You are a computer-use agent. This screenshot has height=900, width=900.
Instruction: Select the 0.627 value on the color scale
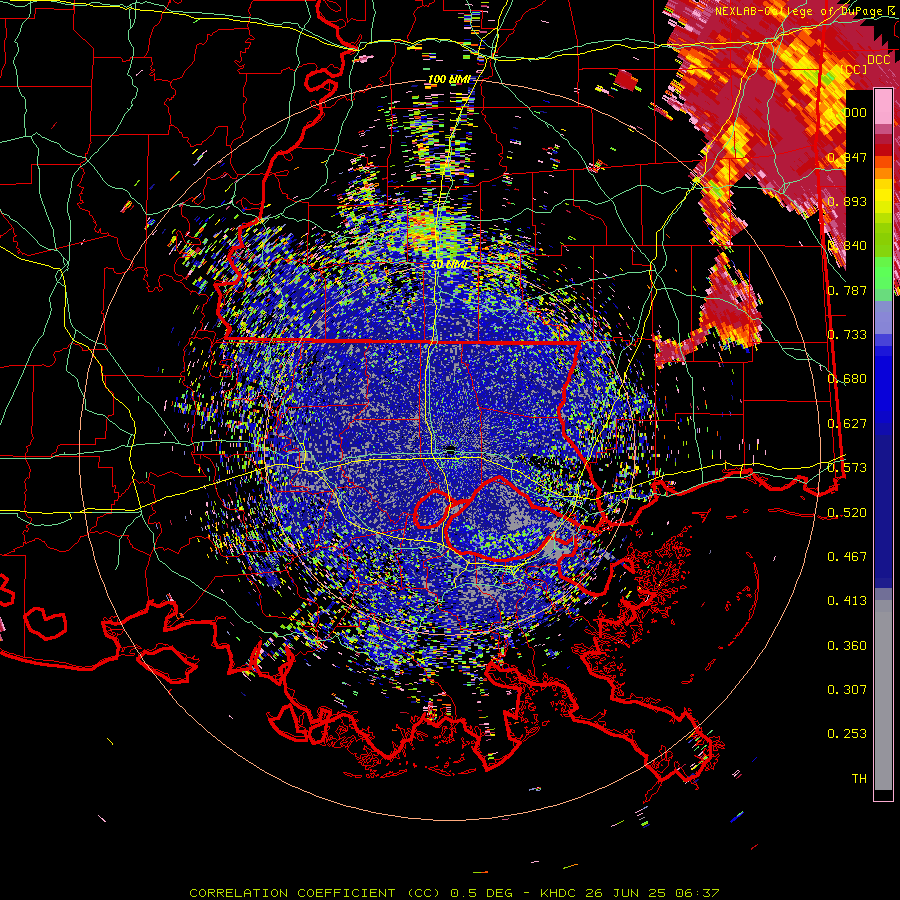click(847, 424)
